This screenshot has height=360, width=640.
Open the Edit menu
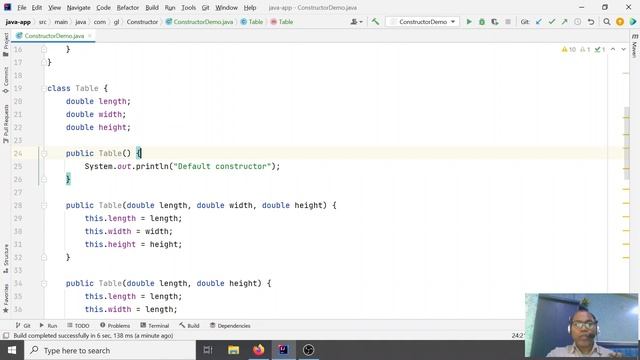[x=37, y=7]
